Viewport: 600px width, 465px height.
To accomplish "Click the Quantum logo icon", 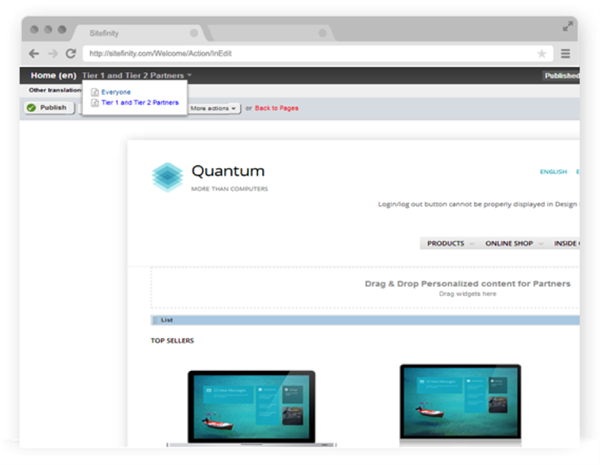I will point(166,176).
